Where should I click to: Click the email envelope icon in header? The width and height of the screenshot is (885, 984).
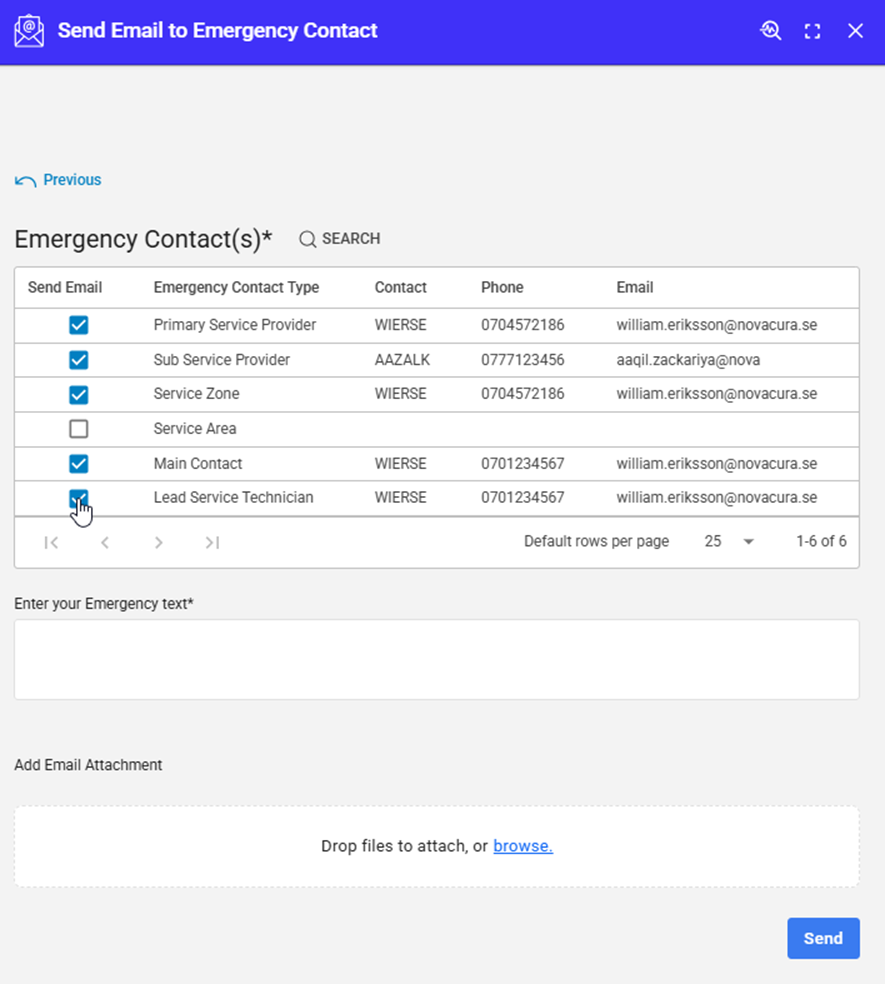point(29,31)
